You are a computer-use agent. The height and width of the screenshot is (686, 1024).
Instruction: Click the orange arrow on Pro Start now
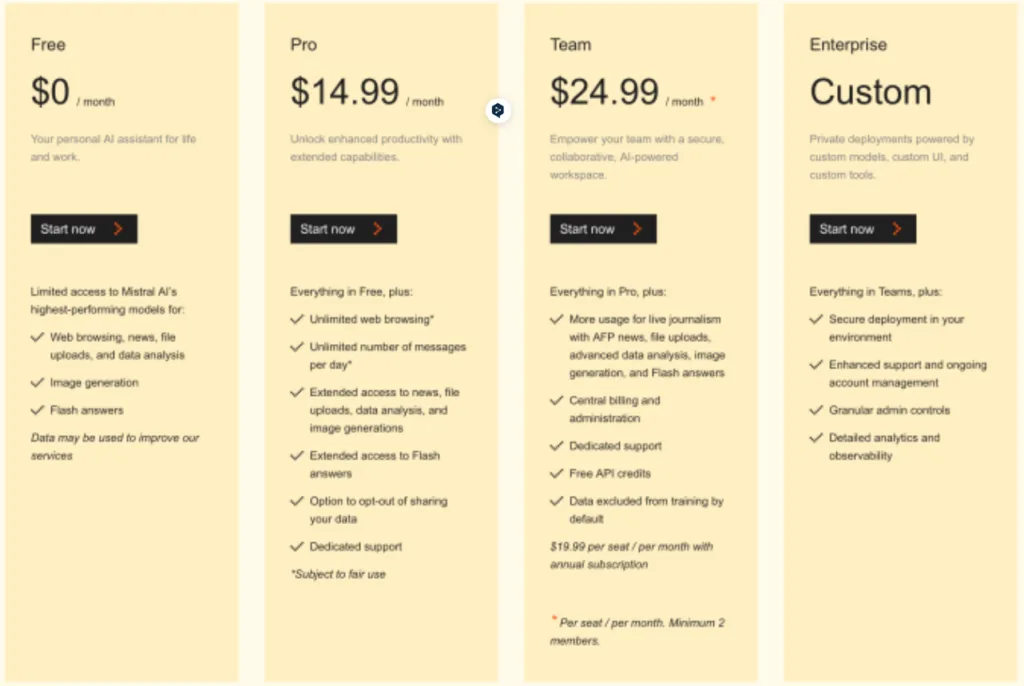coord(377,229)
